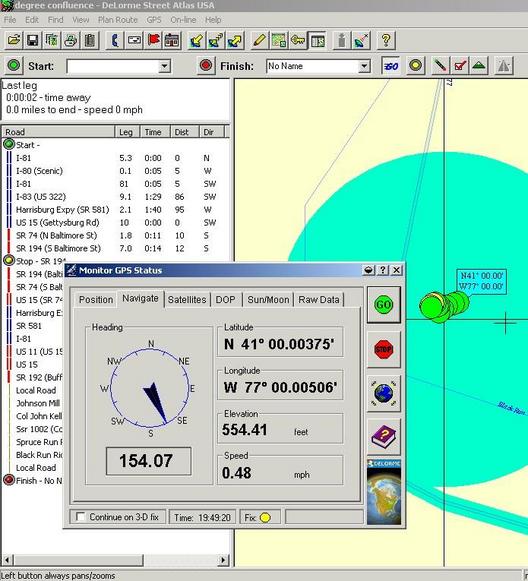528x581 pixels.
Task: Open help with the question mark icon
Action: (x=386, y=40)
